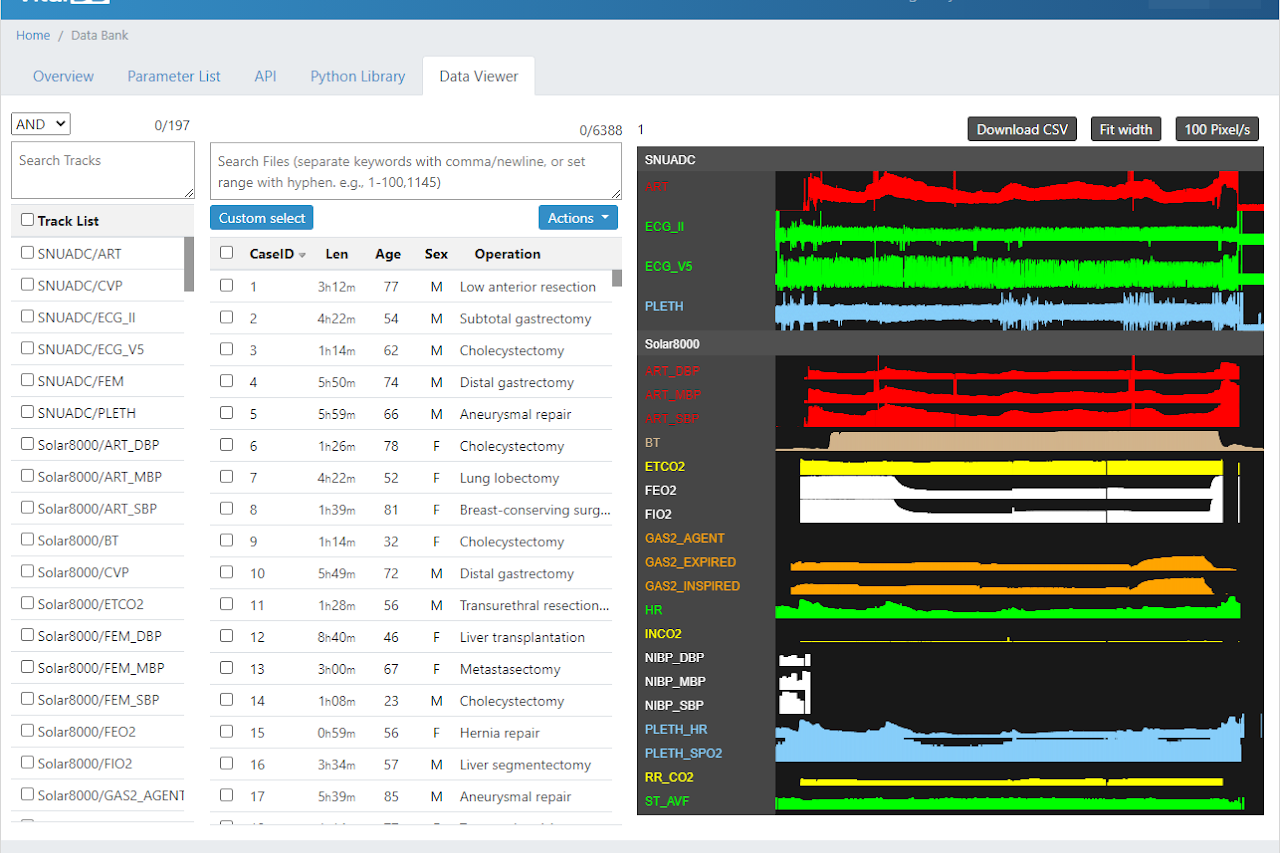Click the ECG_V5 waveform label

(x=668, y=267)
